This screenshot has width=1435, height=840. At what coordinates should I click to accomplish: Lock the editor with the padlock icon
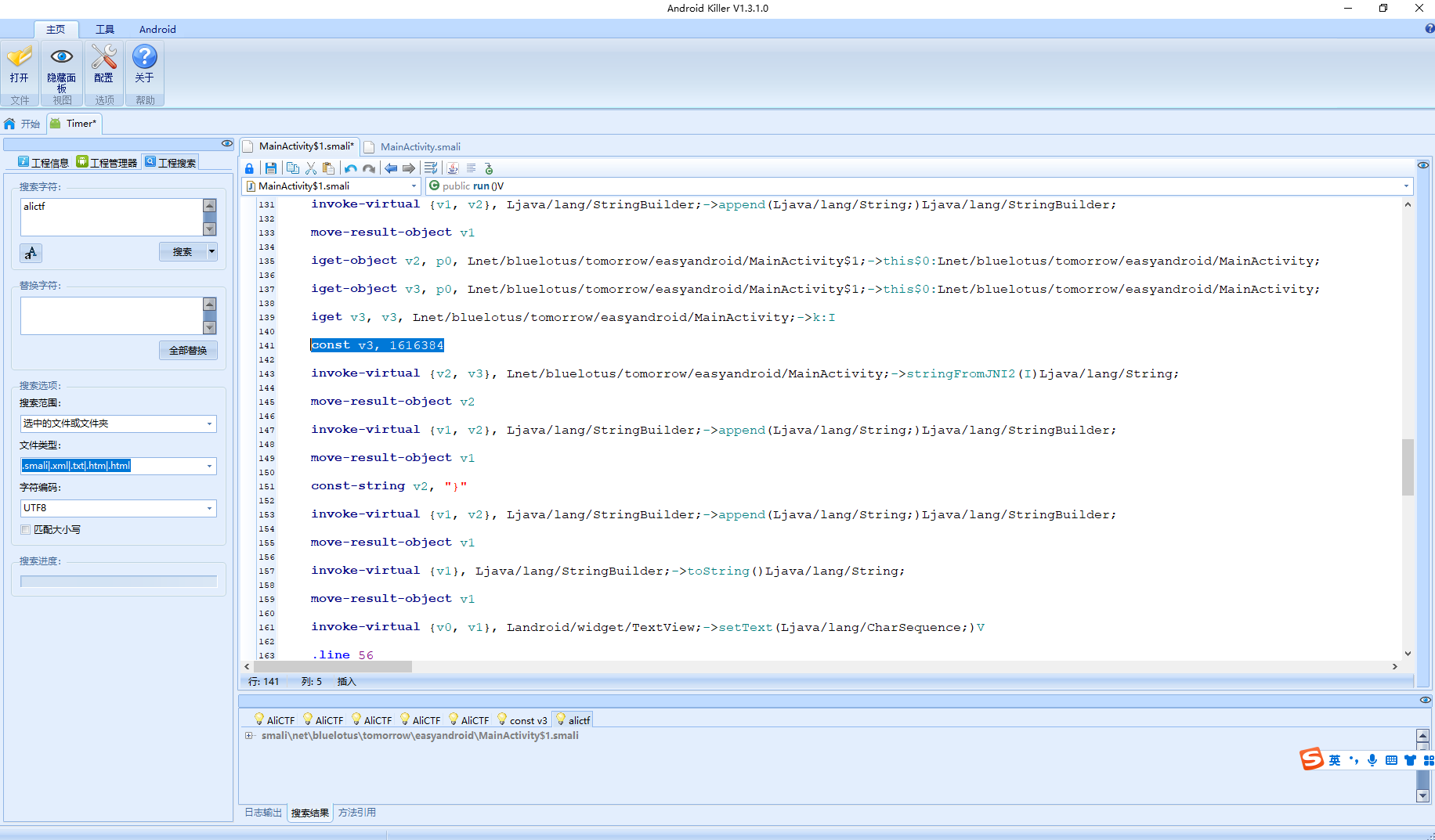[249, 168]
